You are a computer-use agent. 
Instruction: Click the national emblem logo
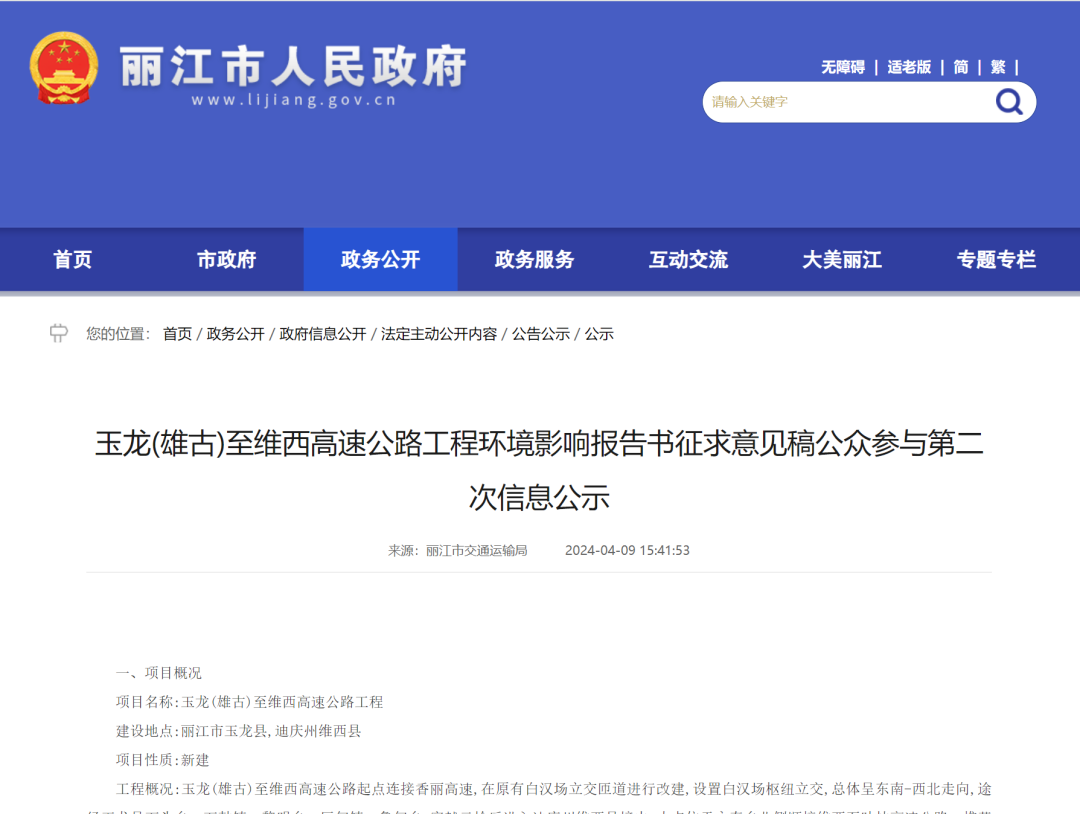(63, 67)
